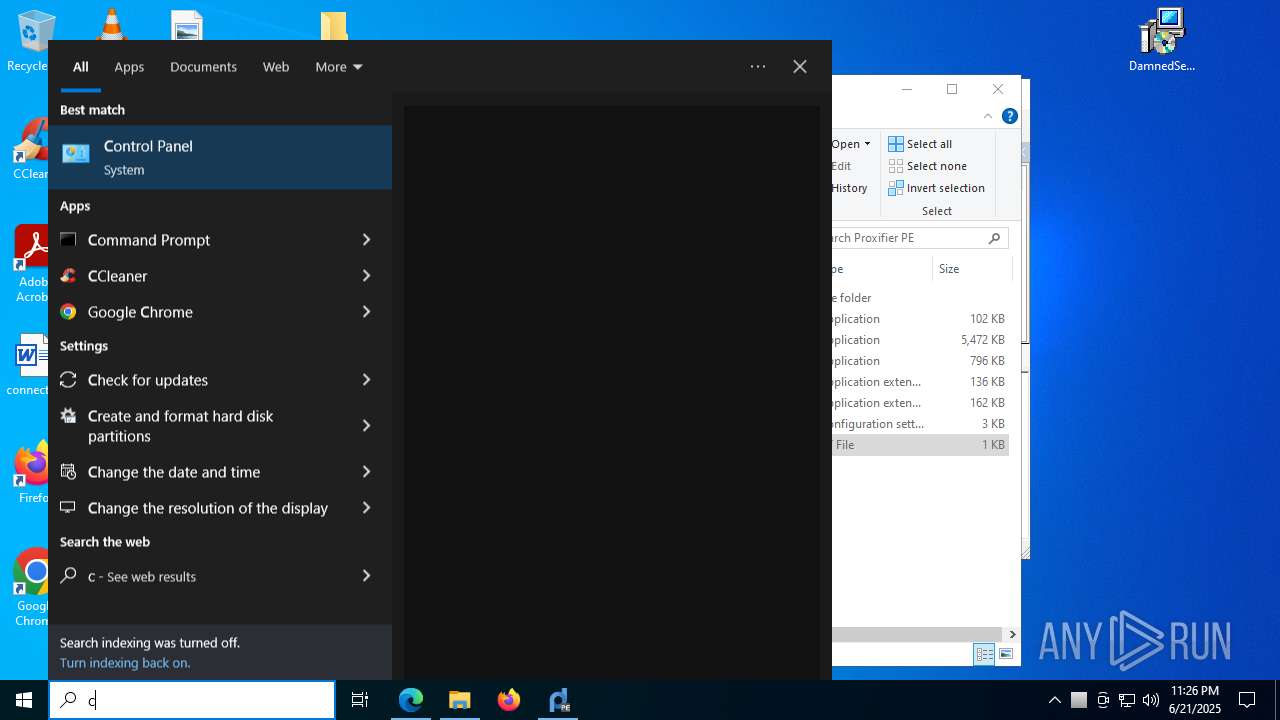Open the notification center icon
This screenshot has width=1280, height=720.
coord(1247,700)
